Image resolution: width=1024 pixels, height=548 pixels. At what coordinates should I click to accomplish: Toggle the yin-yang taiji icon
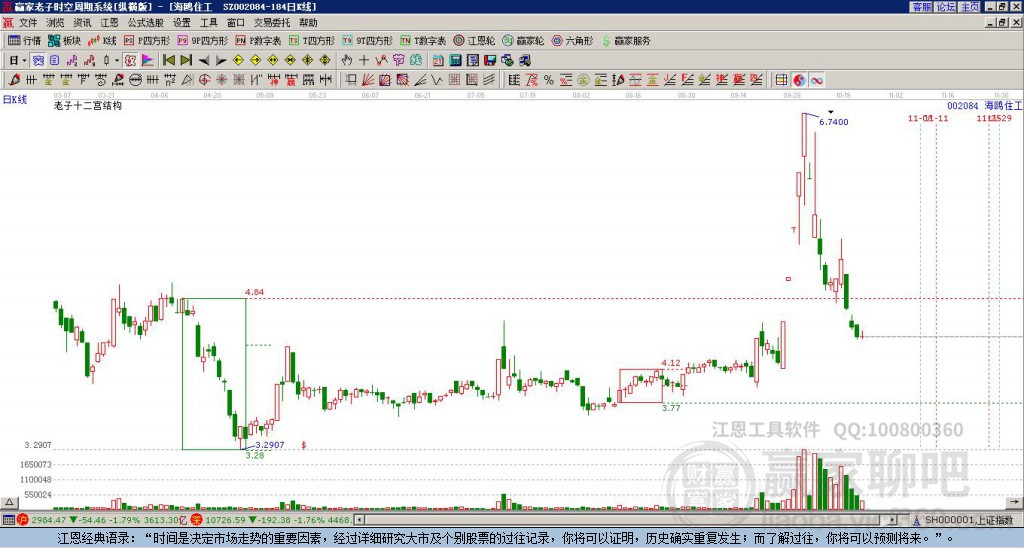(799, 80)
